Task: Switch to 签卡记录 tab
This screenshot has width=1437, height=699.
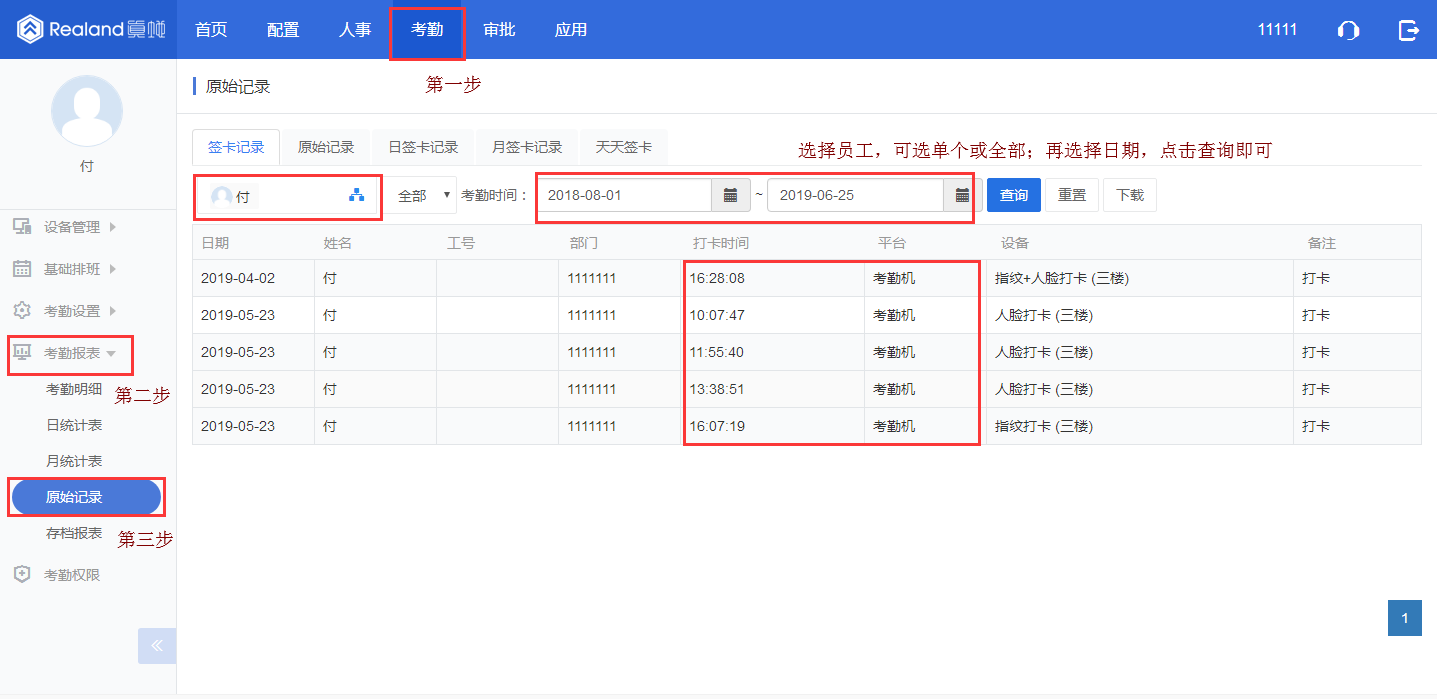Action: click(x=236, y=147)
